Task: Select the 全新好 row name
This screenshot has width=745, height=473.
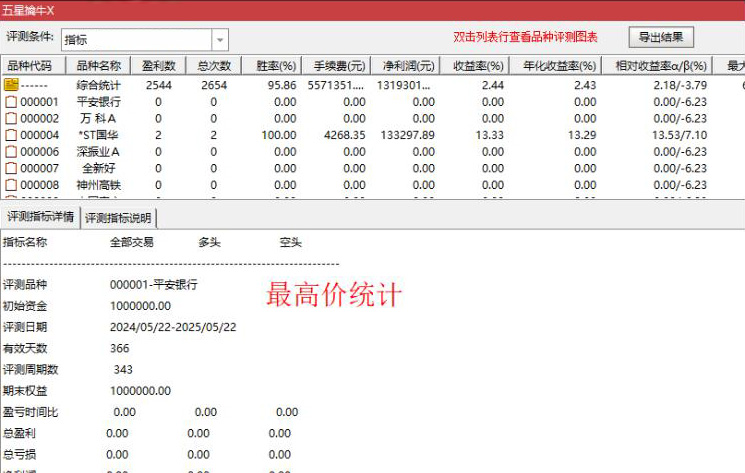Action: [98, 169]
